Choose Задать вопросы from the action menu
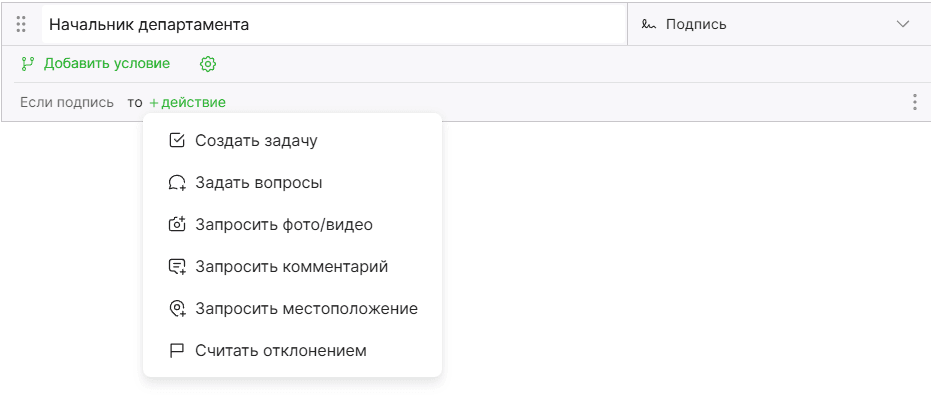This screenshot has width=931, height=397. pos(292,183)
